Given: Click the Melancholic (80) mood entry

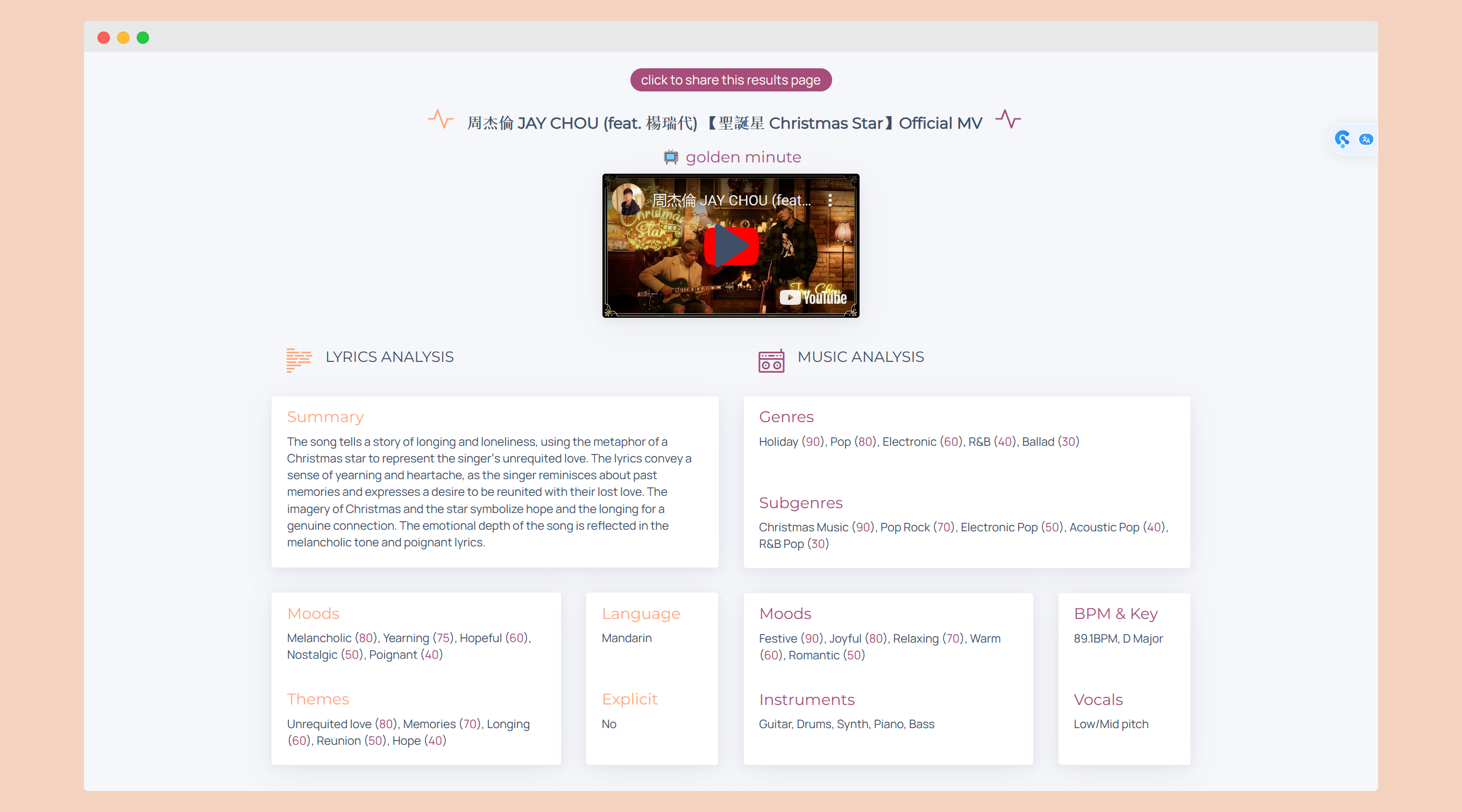Looking at the screenshot, I should [331, 638].
